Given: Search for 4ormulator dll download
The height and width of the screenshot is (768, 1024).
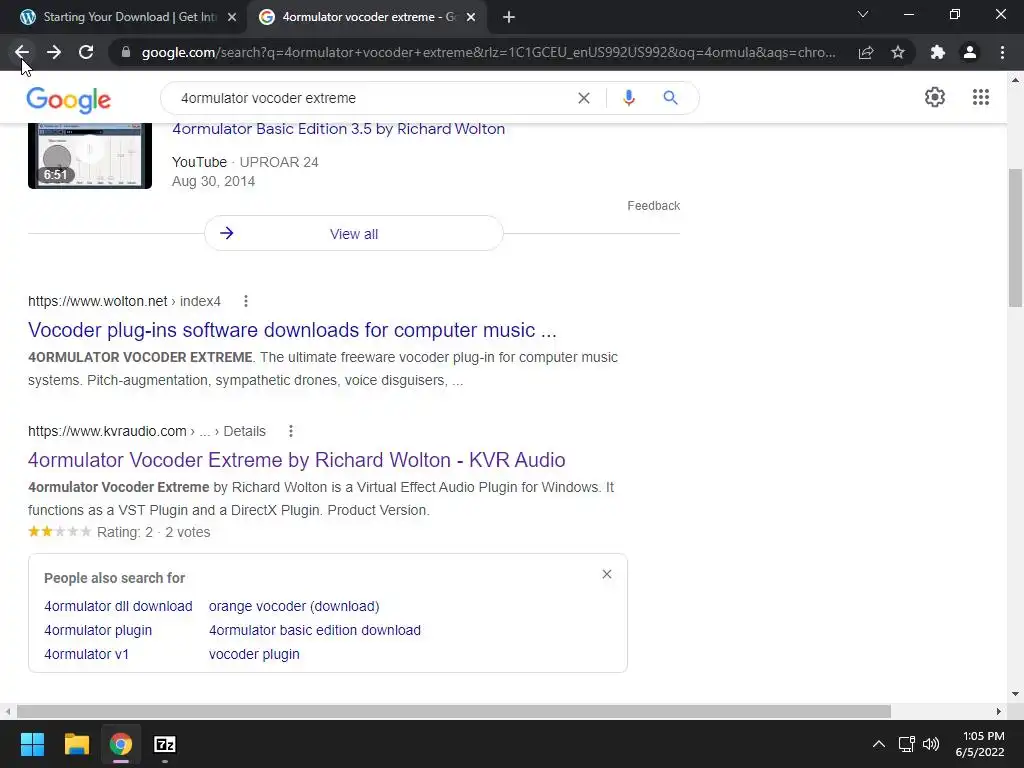Looking at the screenshot, I should click(x=118, y=606).
